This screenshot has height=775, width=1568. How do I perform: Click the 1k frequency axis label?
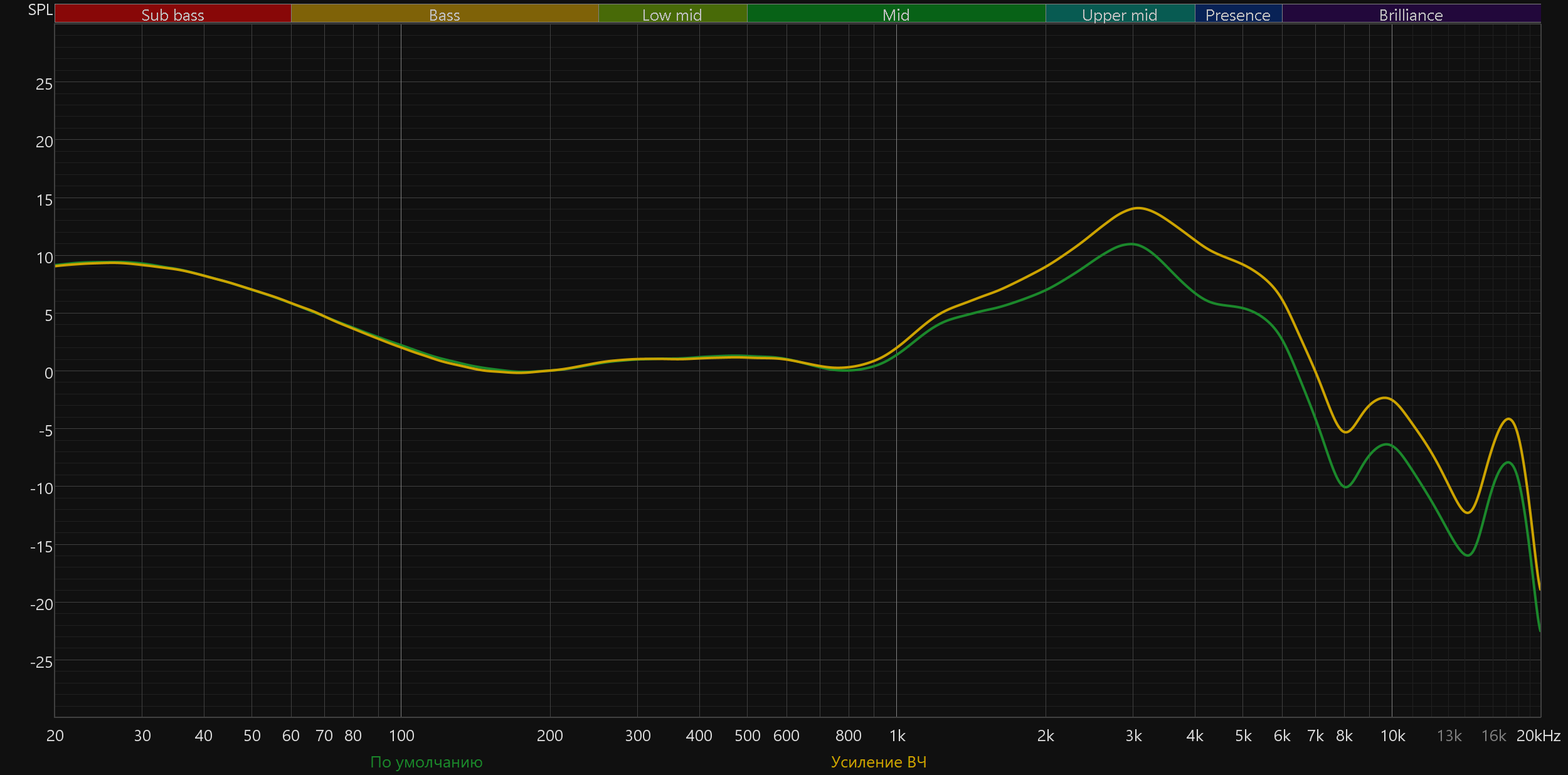click(x=897, y=735)
